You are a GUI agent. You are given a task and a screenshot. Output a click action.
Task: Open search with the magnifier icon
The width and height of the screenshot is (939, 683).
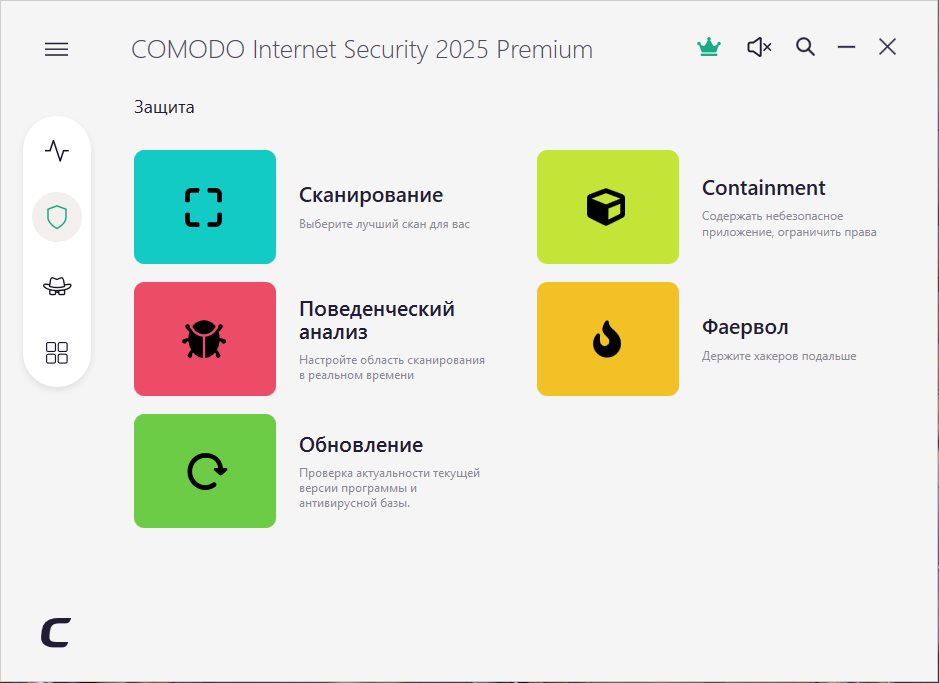[805, 47]
